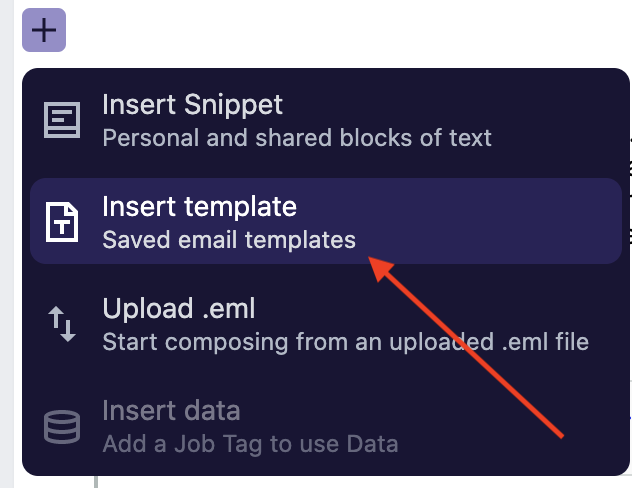Click 'Add a Job Tag to use Data'

click(x=250, y=444)
